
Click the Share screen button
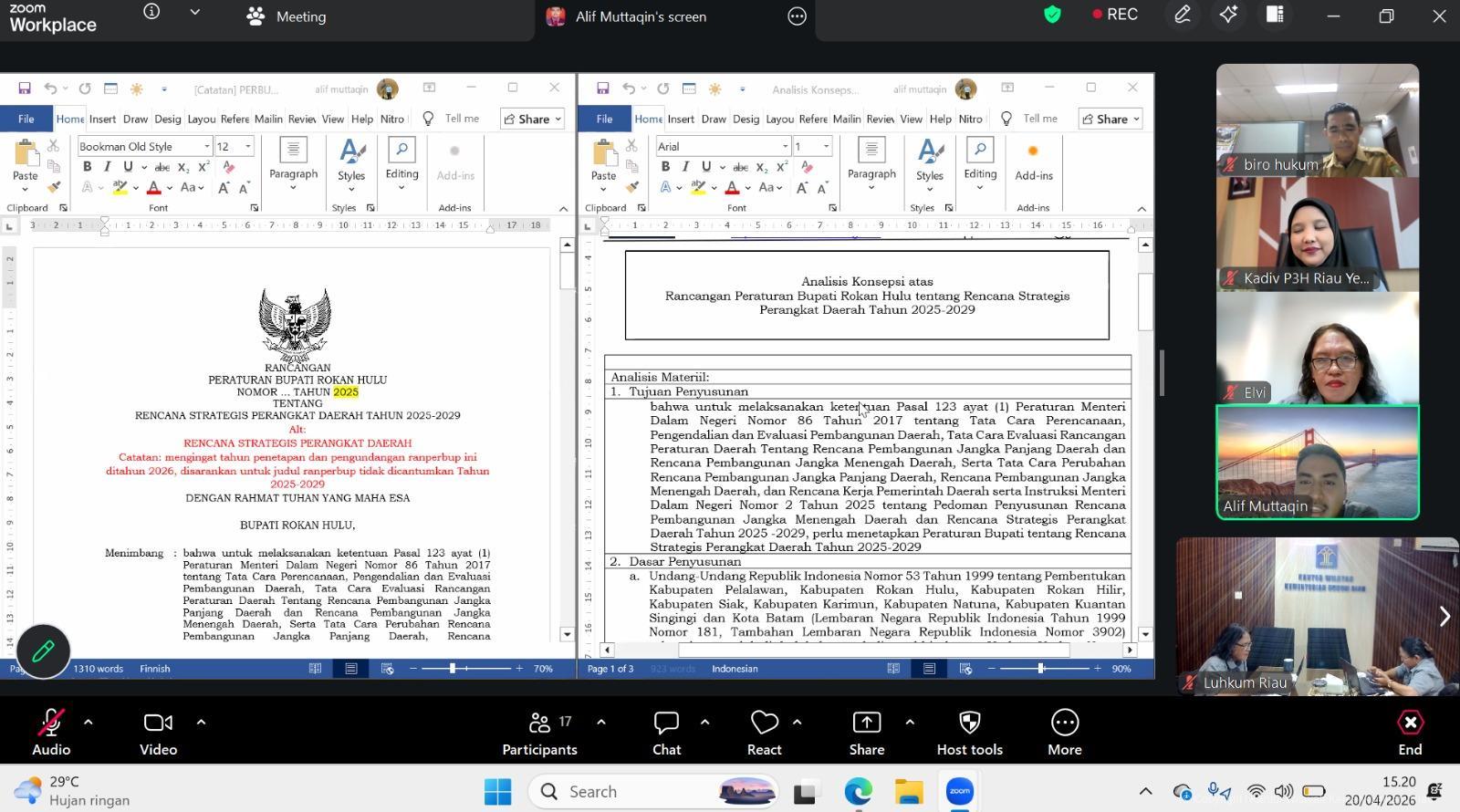tap(866, 732)
